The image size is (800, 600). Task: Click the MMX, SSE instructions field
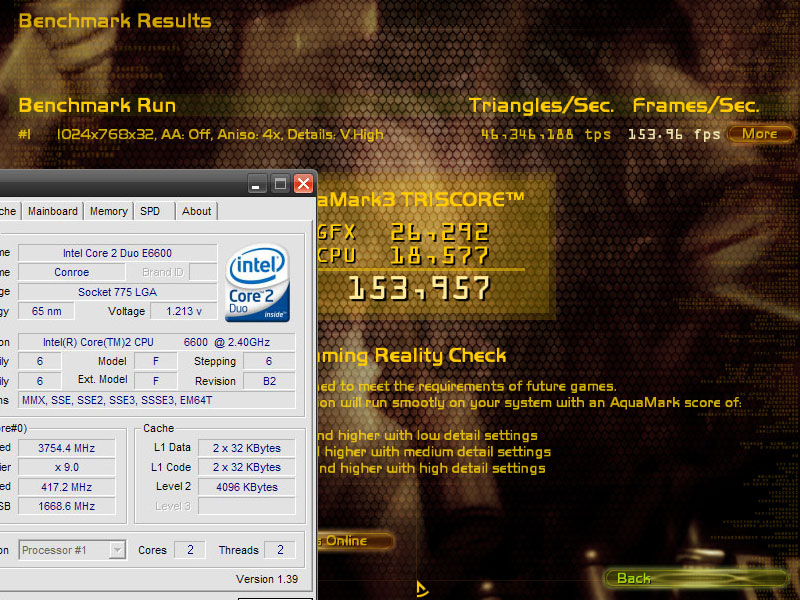pyautogui.click(x=157, y=401)
